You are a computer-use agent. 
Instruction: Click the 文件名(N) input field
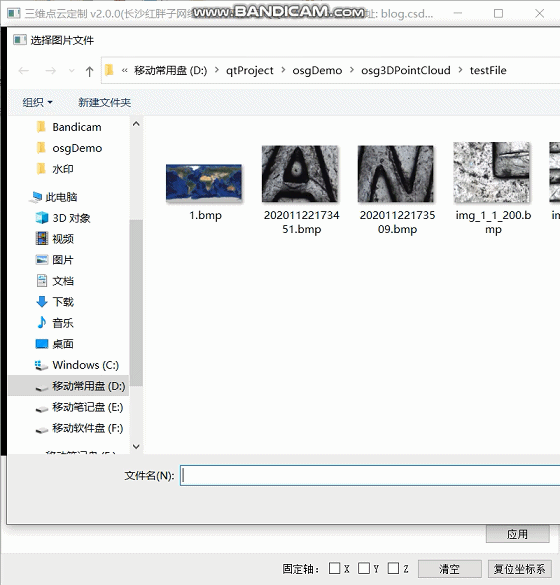pos(370,475)
